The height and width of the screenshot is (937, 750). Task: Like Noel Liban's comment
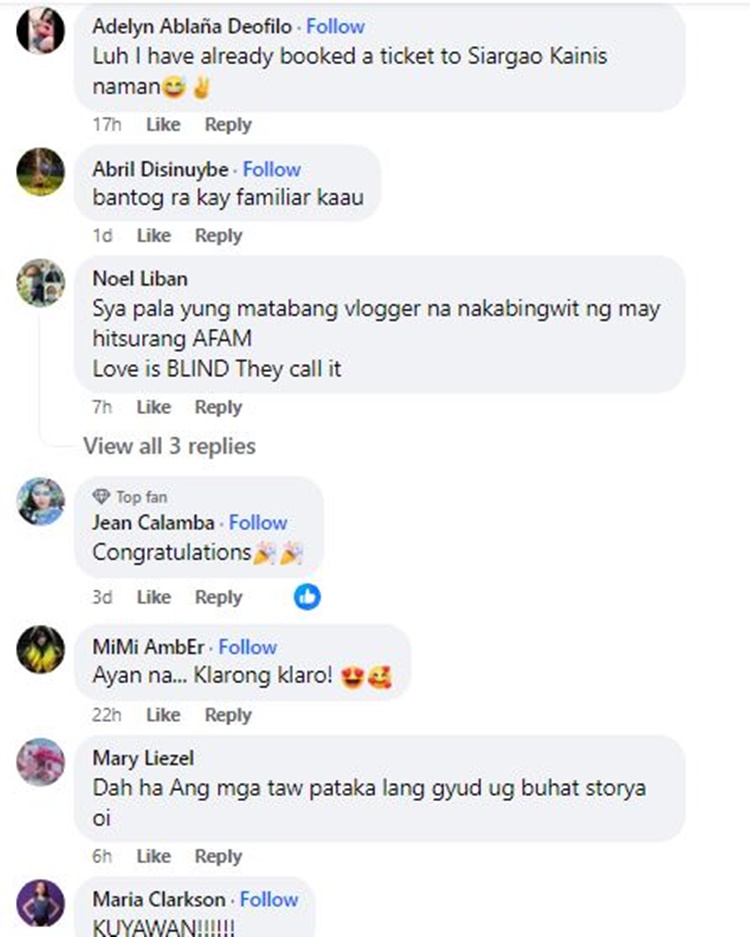[154, 407]
